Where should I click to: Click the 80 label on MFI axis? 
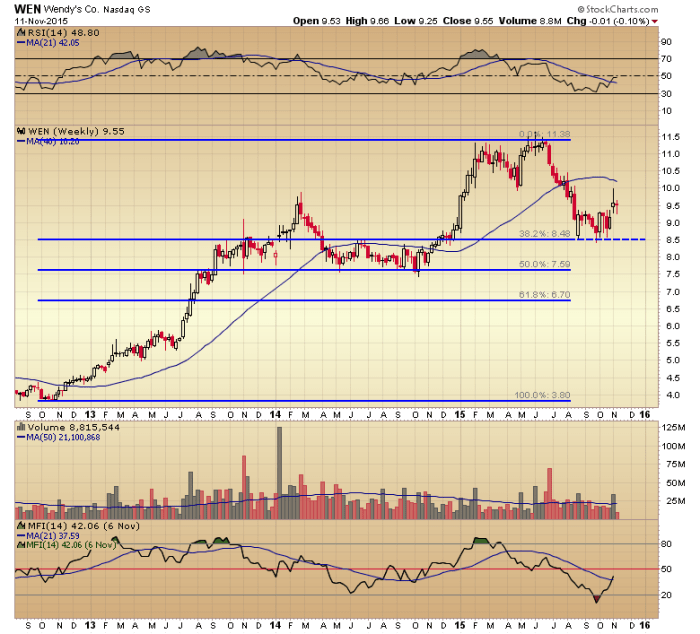(666, 544)
